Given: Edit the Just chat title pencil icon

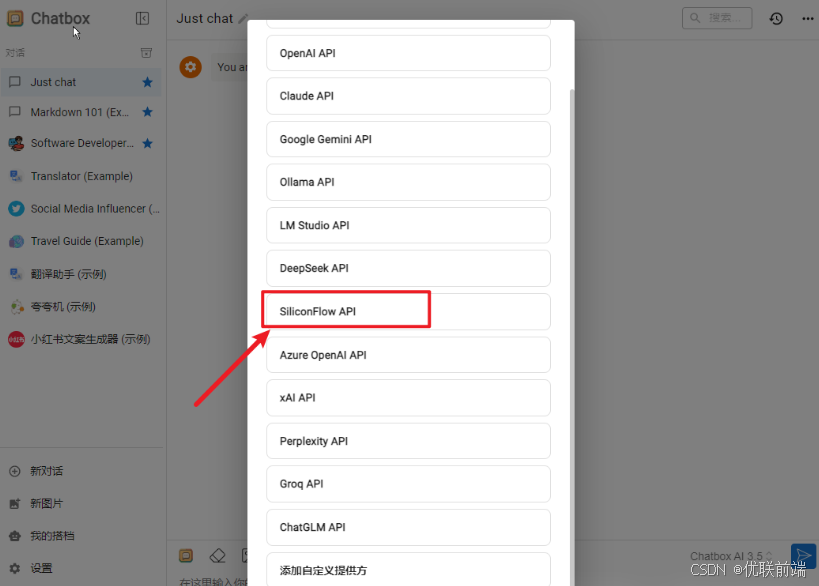Looking at the screenshot, I should (x=243, y=19).
